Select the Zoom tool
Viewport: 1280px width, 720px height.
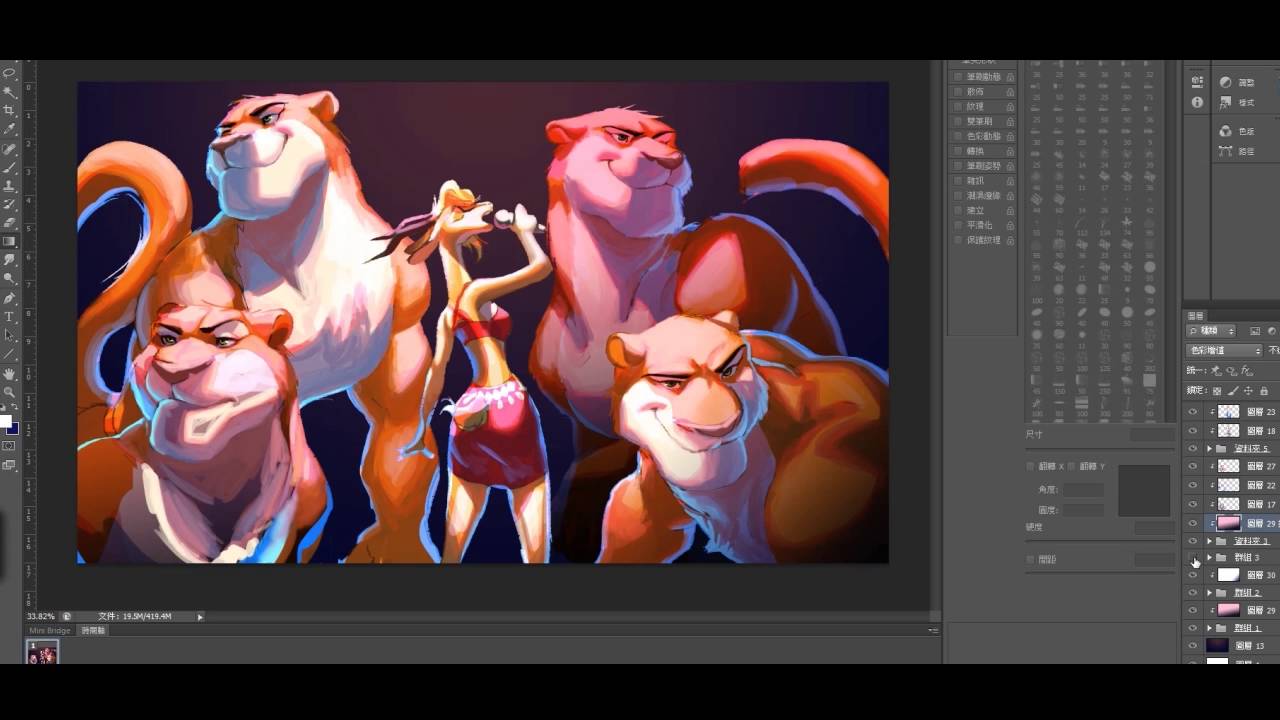[x=9, y=392]
